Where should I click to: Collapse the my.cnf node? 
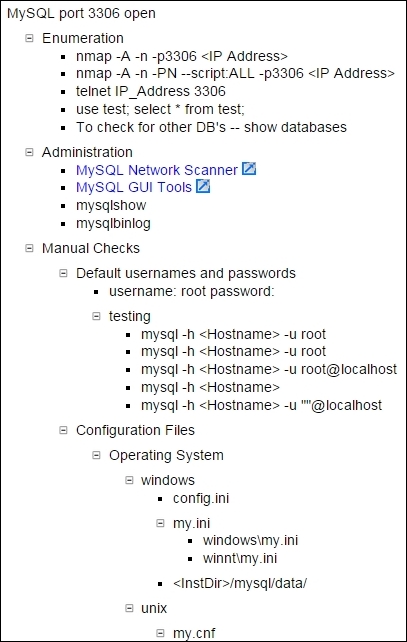click(x=161, y=633)
